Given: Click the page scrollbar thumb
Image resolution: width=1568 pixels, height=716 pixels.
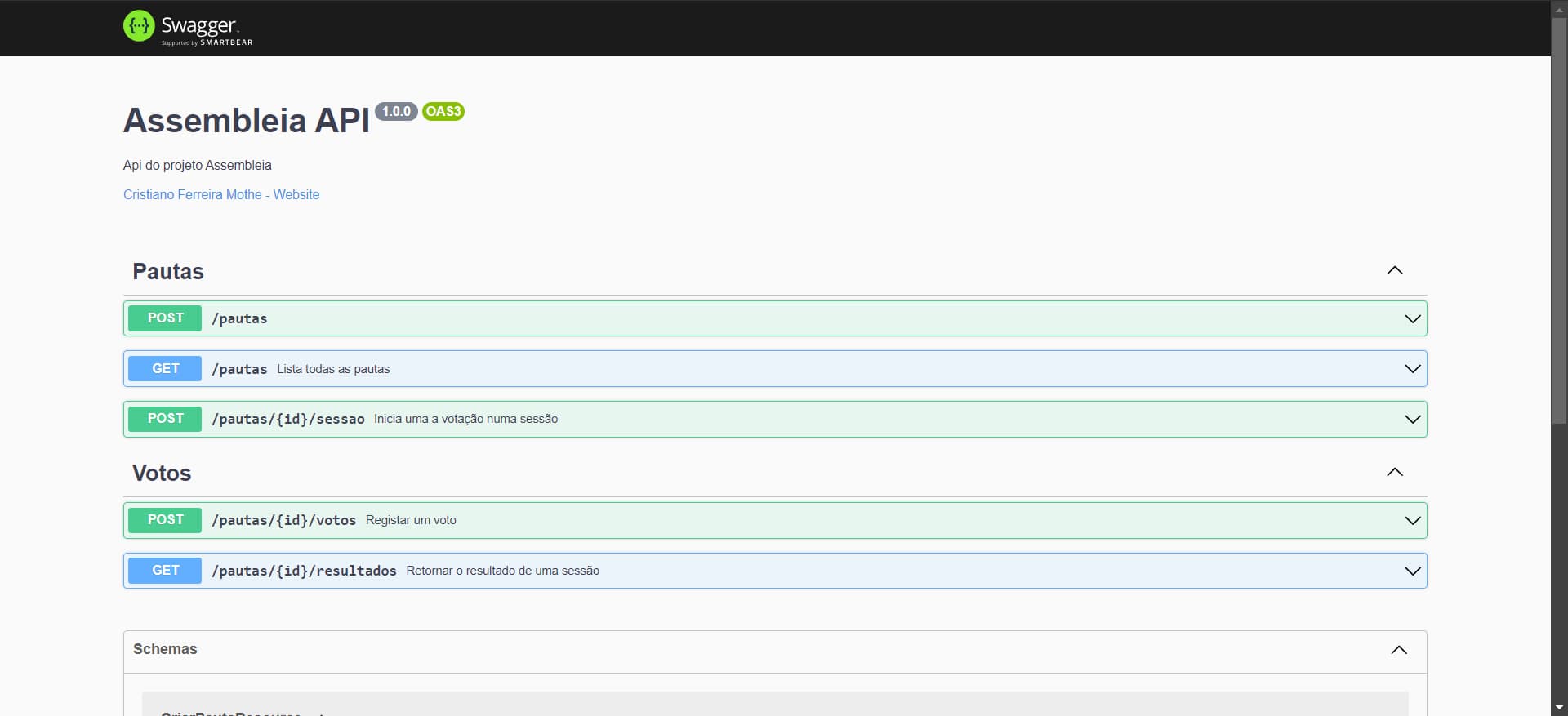Looking at the screenshot, I should (1559, 219).
